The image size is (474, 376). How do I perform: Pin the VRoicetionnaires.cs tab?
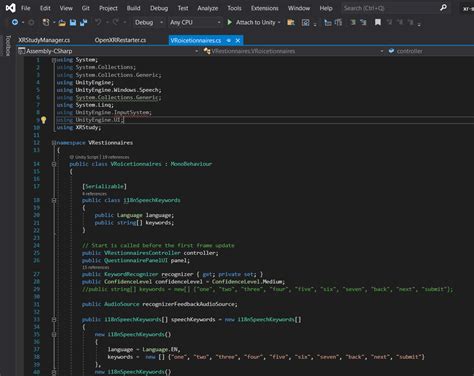(x=229, y=40)
